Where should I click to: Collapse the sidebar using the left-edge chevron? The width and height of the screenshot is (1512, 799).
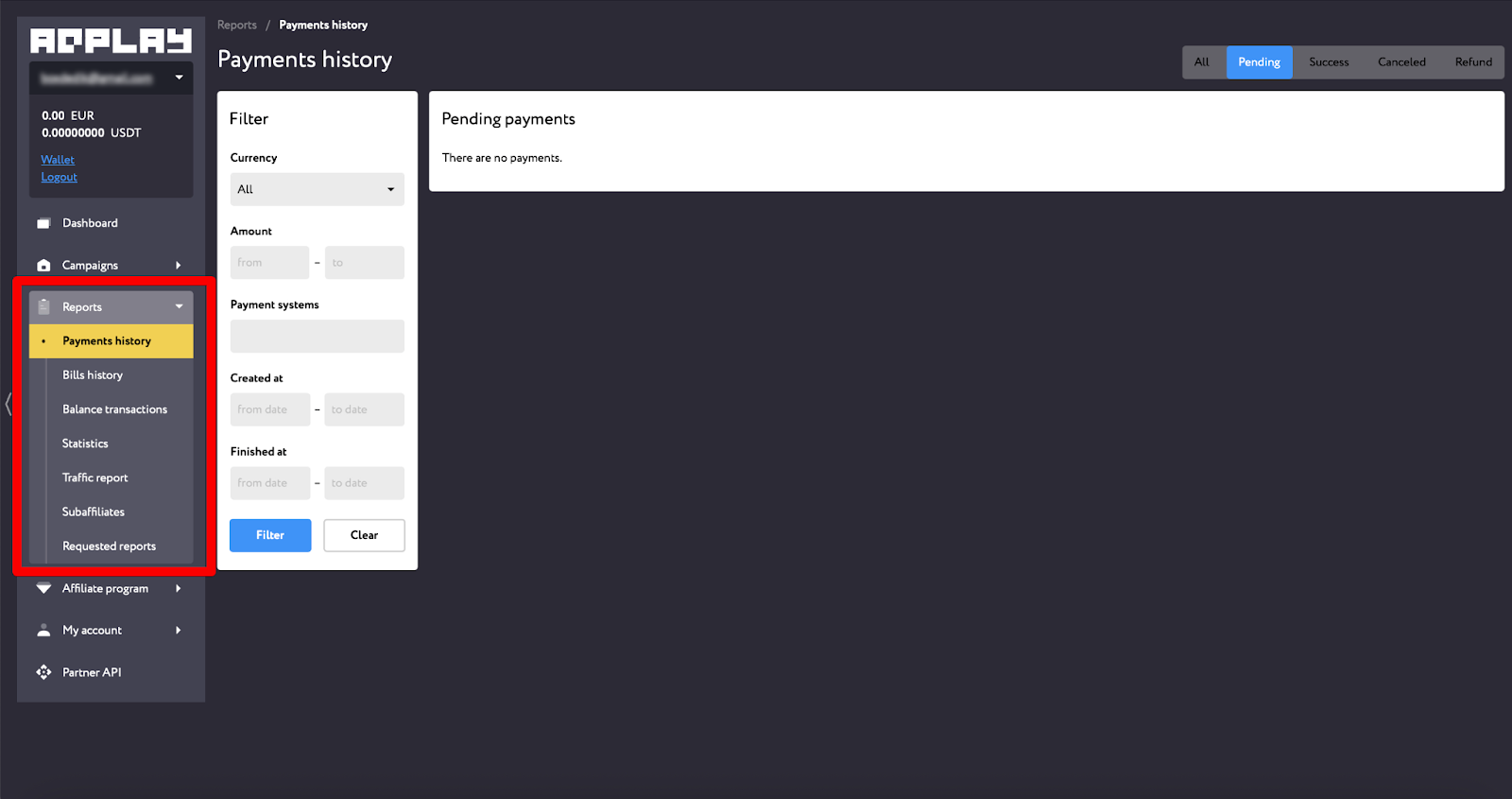8,404
